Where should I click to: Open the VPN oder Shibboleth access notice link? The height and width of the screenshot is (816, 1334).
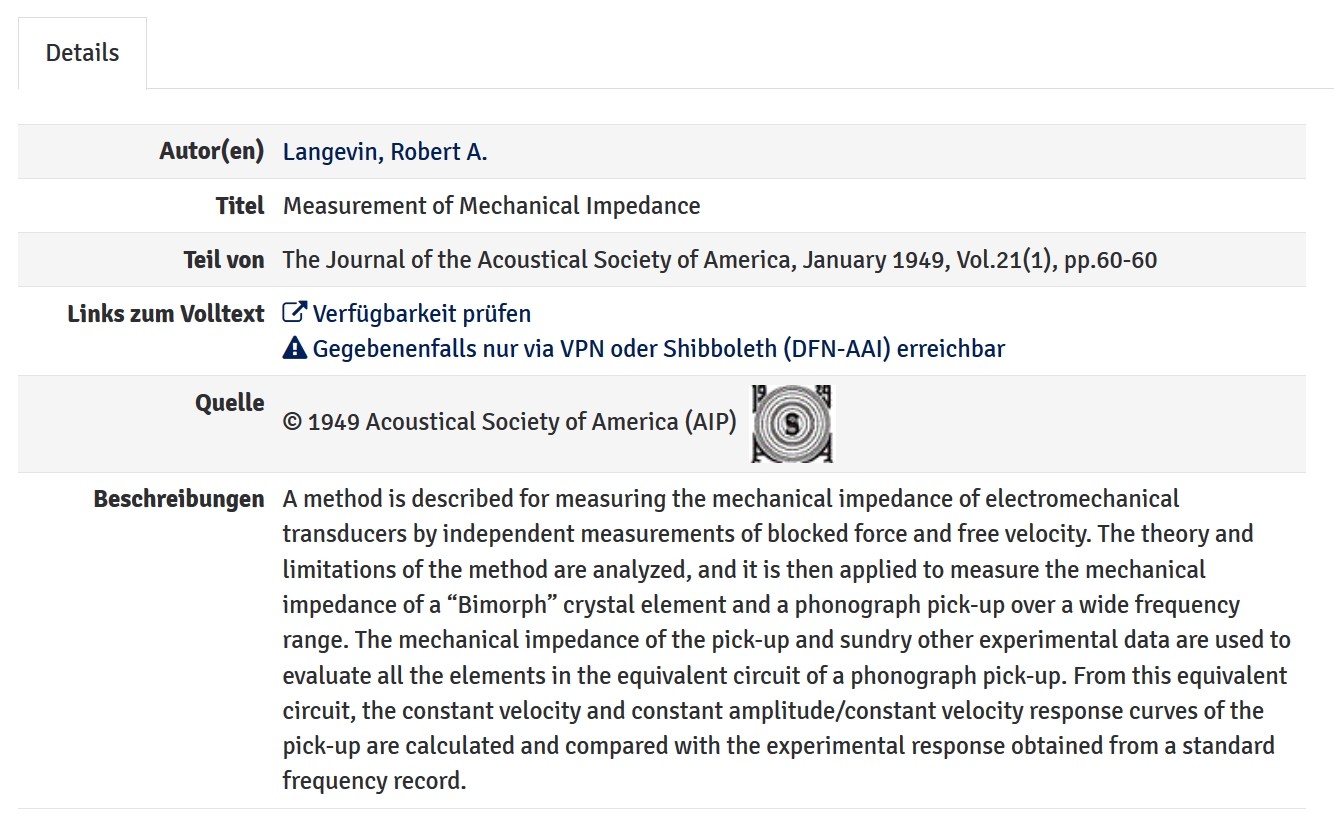(x=658, y=349)
